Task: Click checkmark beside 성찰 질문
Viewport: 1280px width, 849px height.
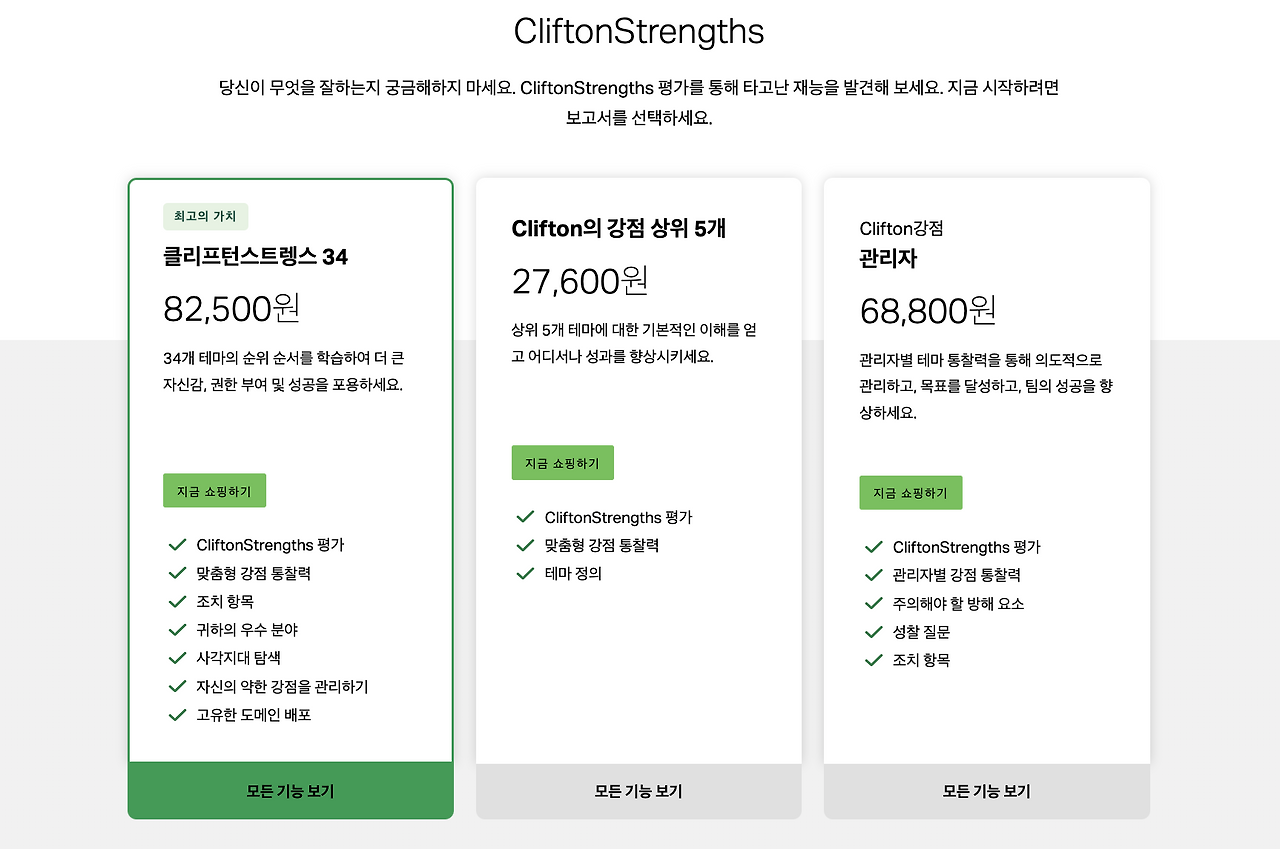Action: click(874, 632)
